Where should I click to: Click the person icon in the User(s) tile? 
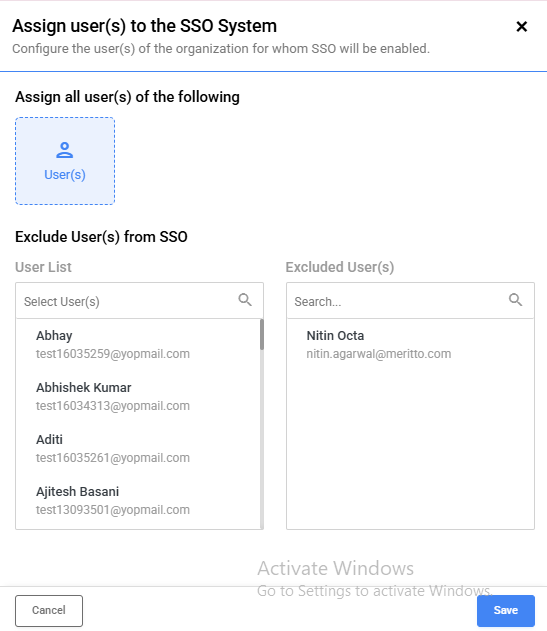[64, 150]
